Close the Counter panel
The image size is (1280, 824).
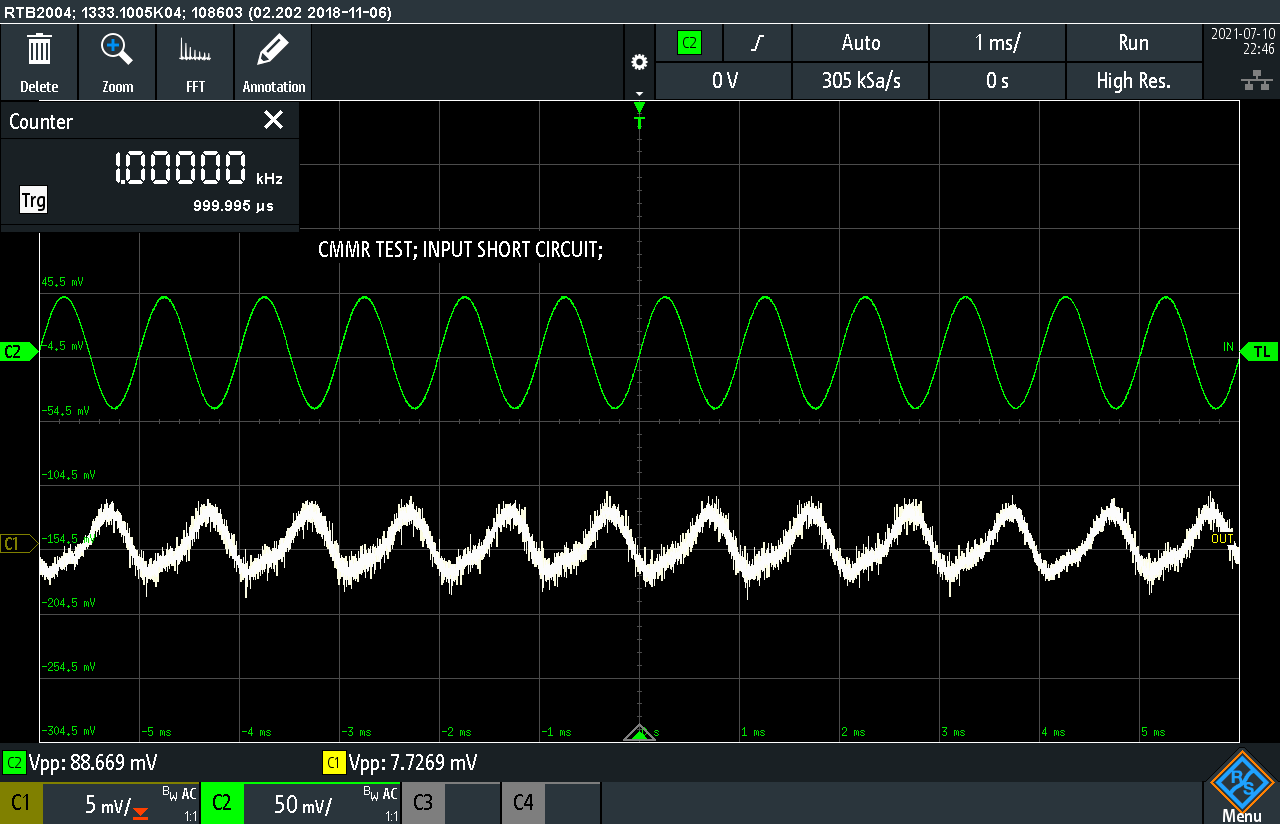273,121
